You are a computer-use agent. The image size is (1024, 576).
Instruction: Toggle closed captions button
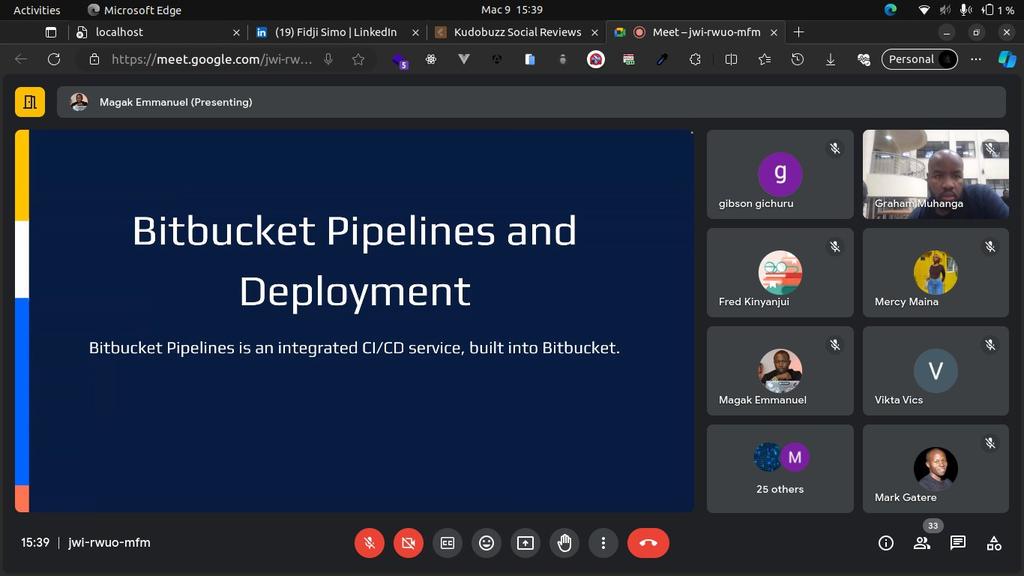tap(447, 543)
